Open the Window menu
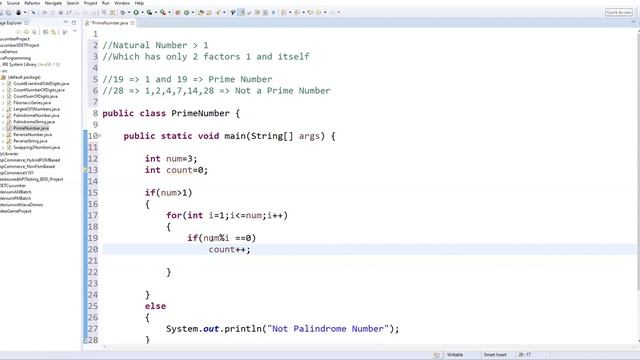The width and height of the screenshot is (640, 360). 122,3
